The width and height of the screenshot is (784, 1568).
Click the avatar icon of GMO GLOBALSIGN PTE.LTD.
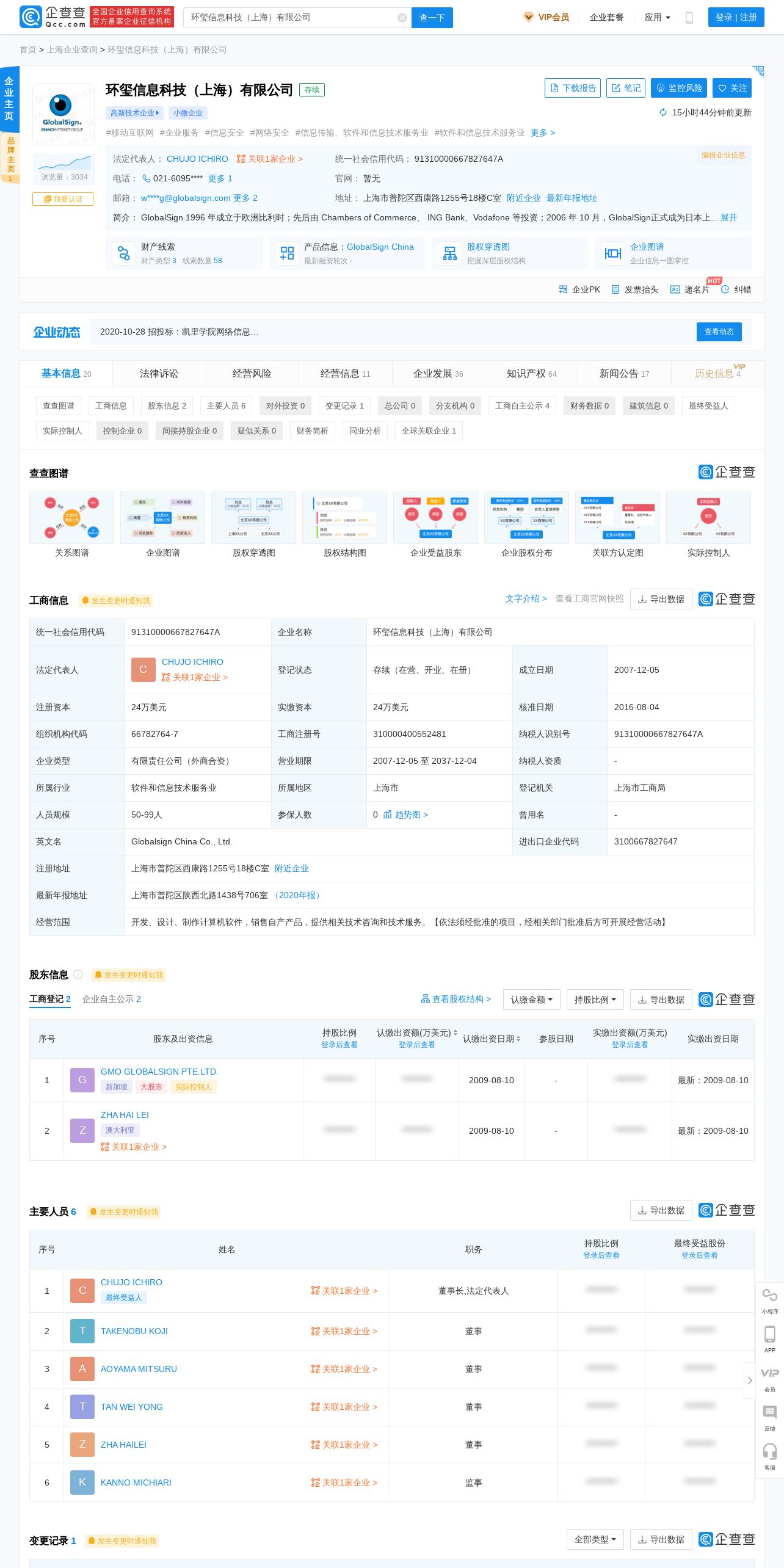pyautogui.click(x=82, y=1080)
